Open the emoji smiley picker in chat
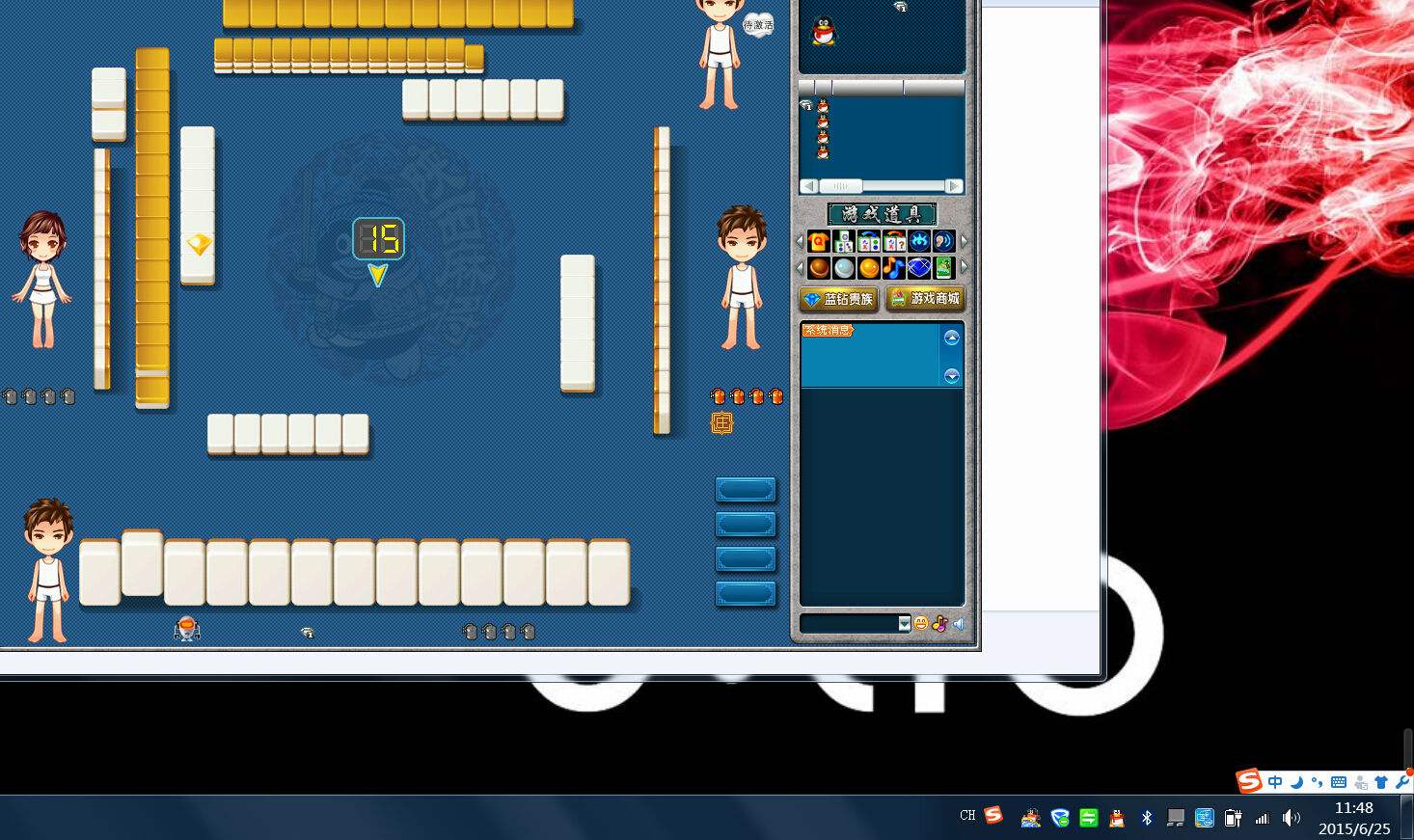Image resolution: width=1414 pixels, height=840 pixels. pos(921,624)
